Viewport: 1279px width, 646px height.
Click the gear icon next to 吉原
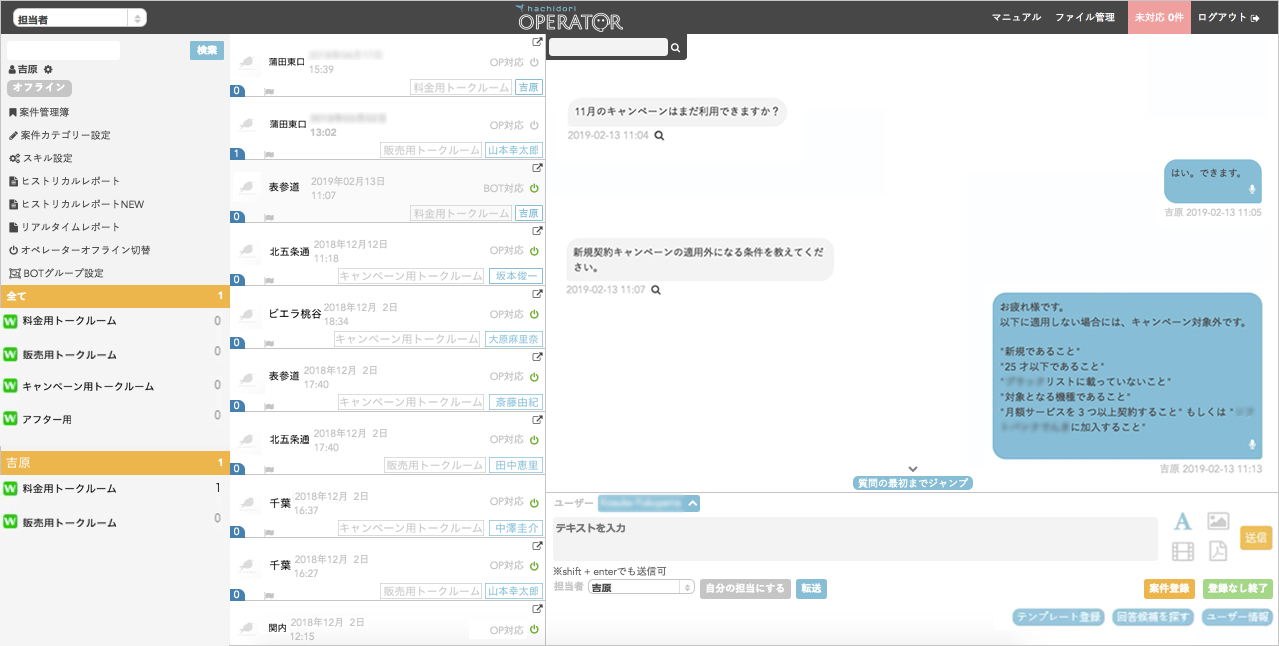(x=48, y=69)
